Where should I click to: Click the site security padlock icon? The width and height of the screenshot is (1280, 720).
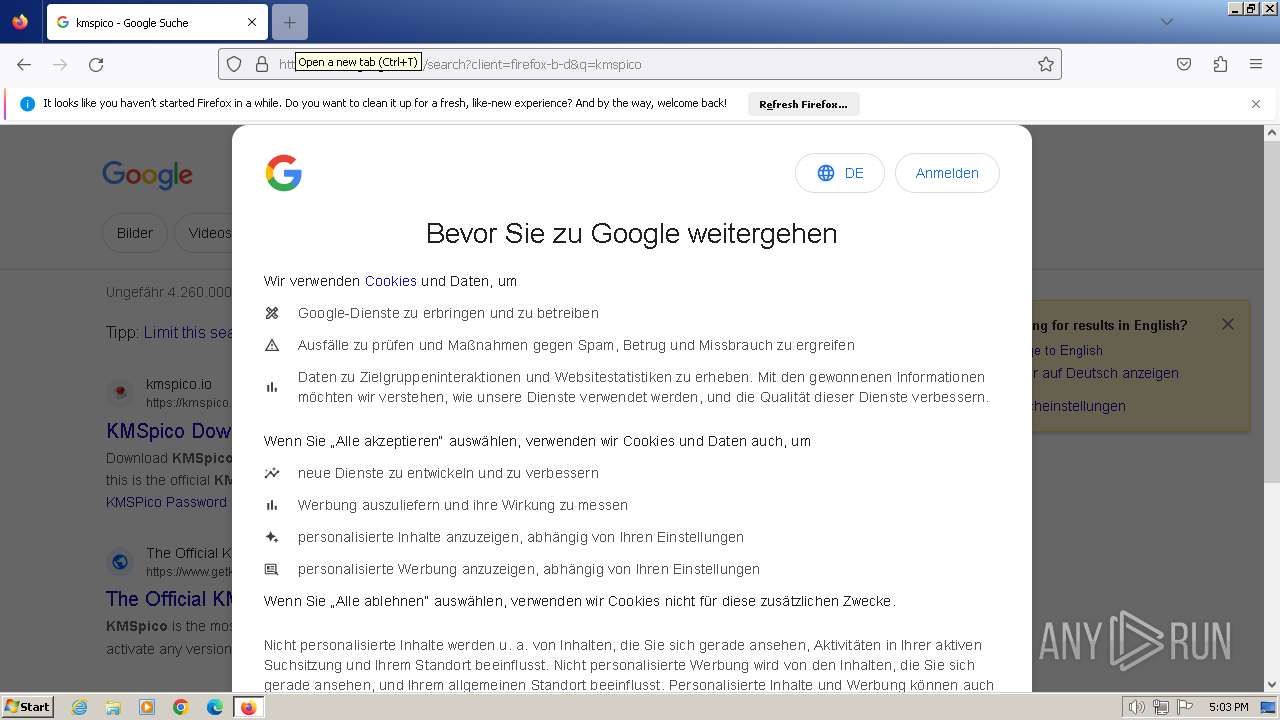point(262,64)
